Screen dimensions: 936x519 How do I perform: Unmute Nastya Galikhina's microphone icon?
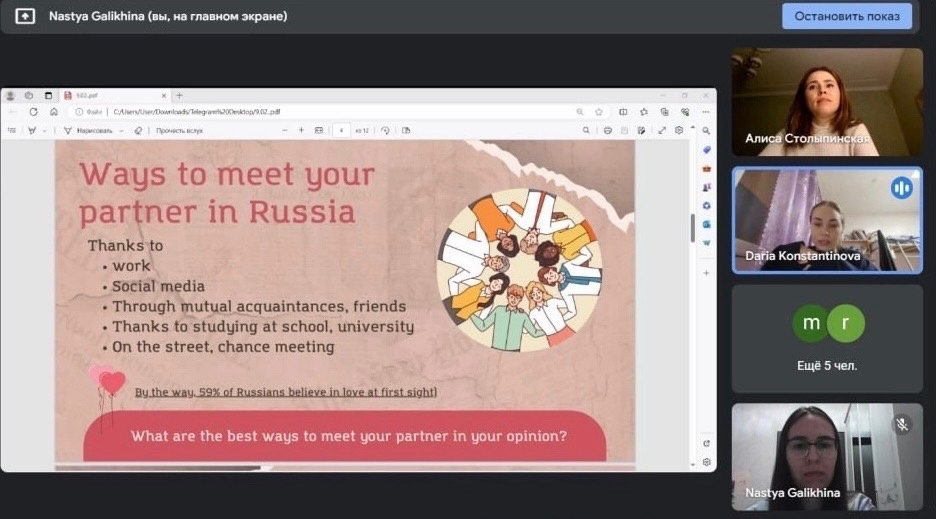point(901,424)
